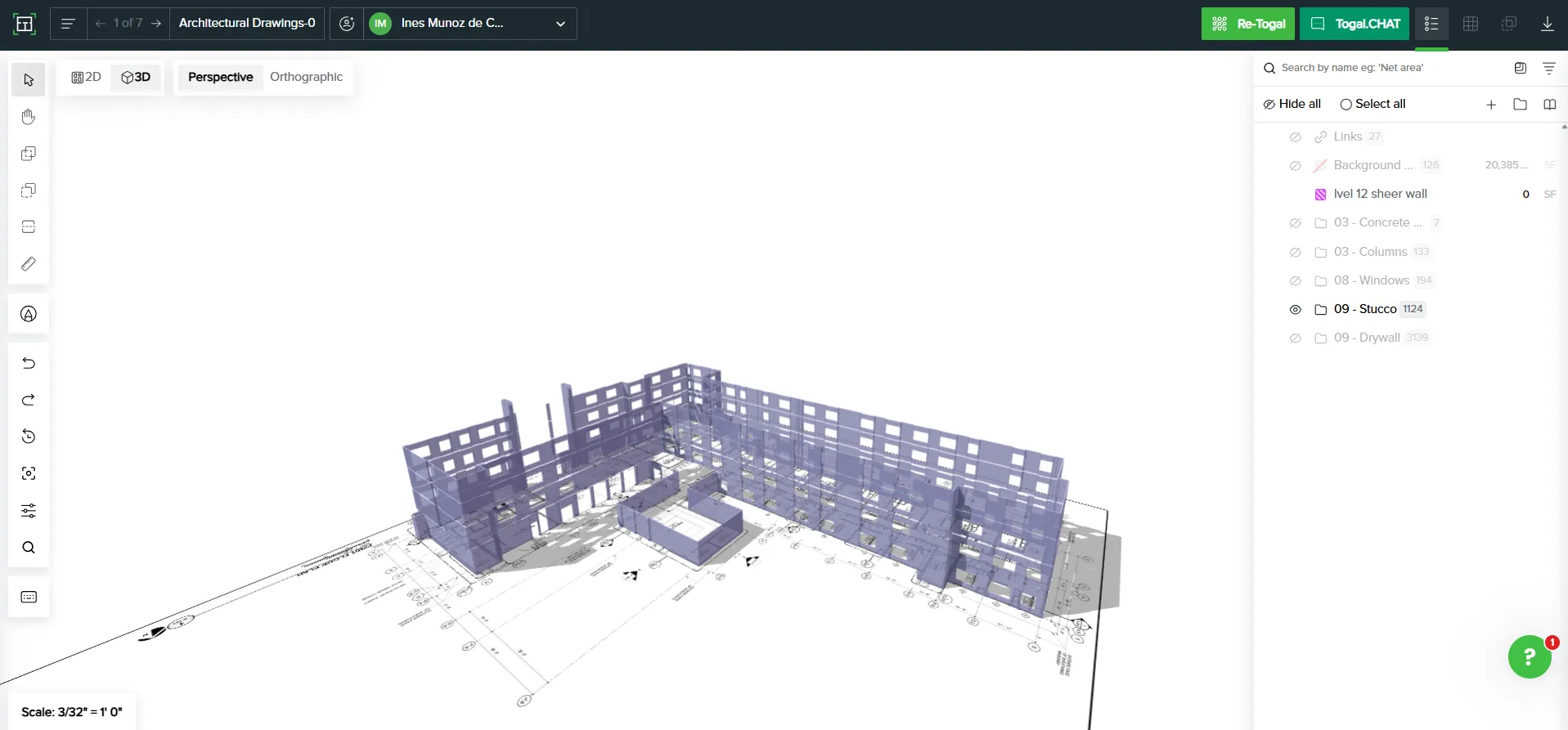Switch to 3D view

click(136, 77)
